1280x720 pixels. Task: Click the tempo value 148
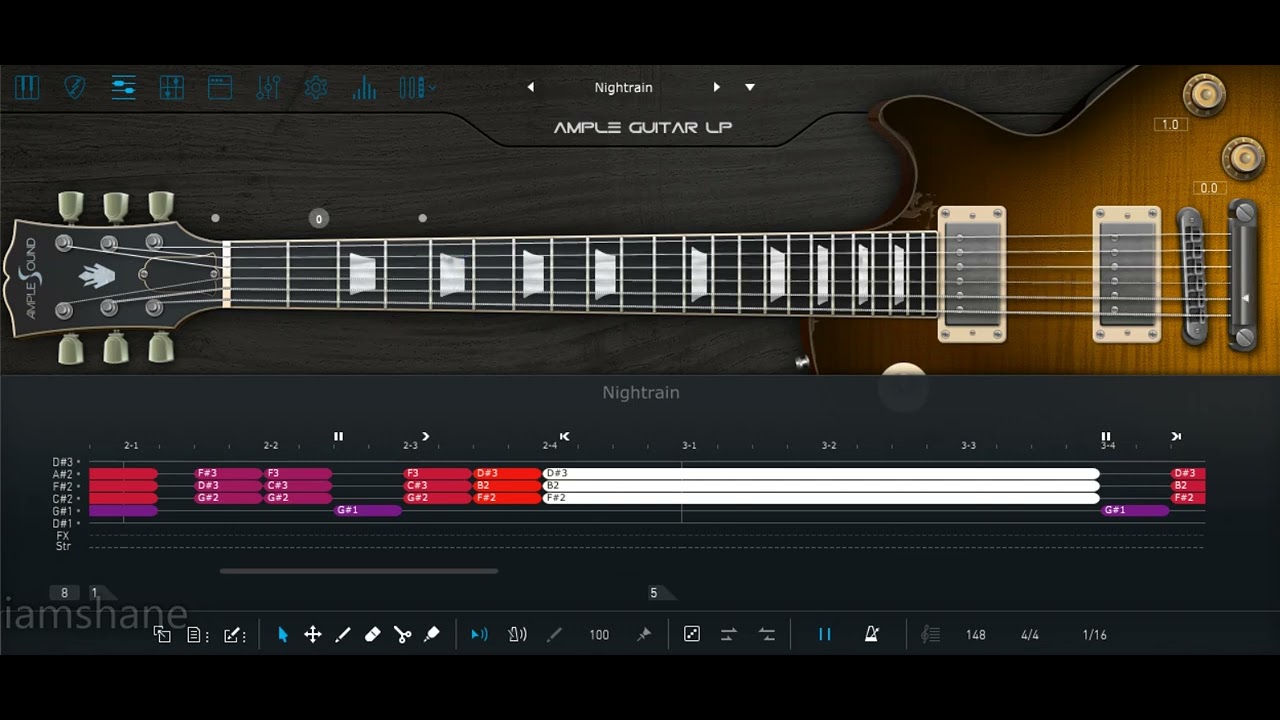976,635
